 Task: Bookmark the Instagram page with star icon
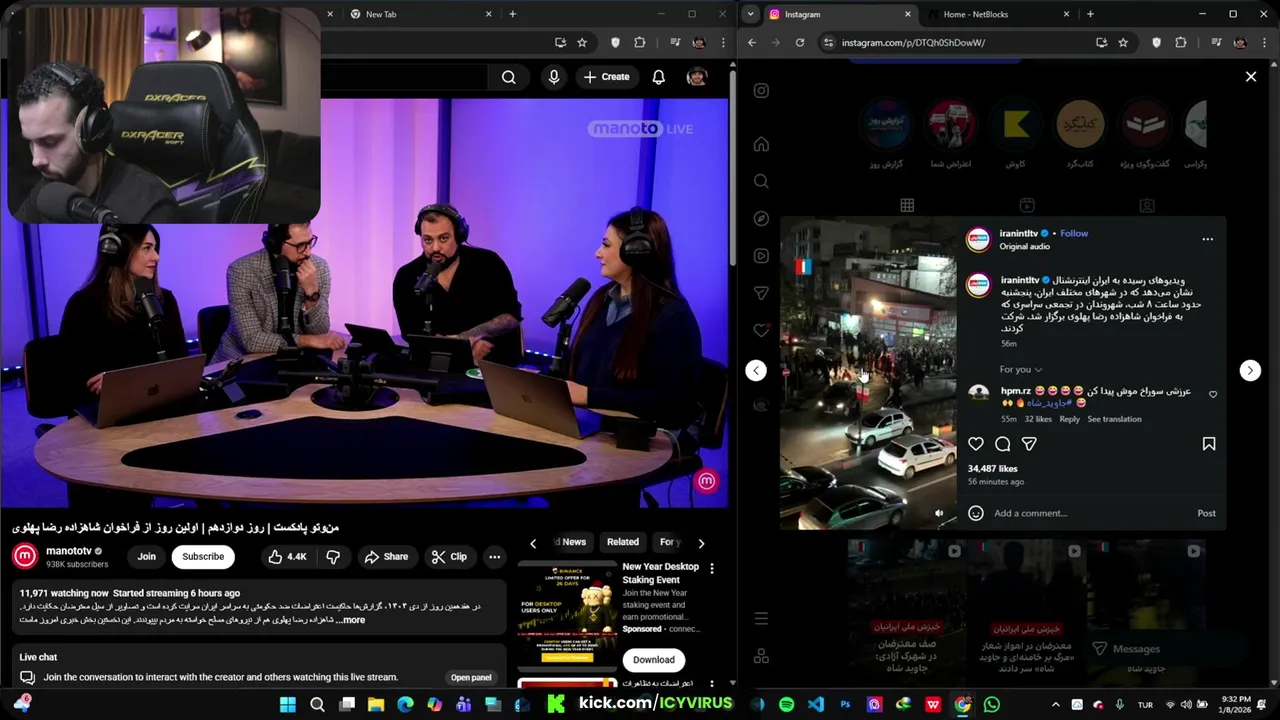point(1123,42)
